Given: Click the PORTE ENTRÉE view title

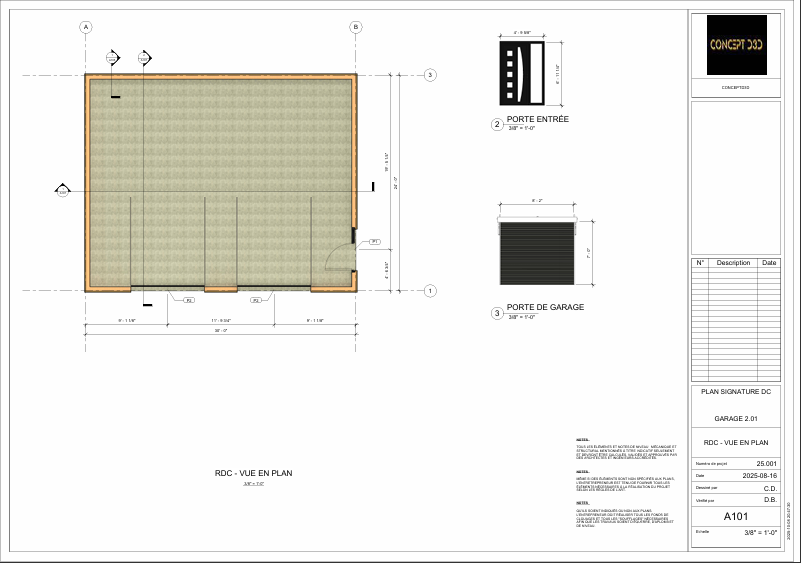Looking at the screenshot, I should (537, 119).
